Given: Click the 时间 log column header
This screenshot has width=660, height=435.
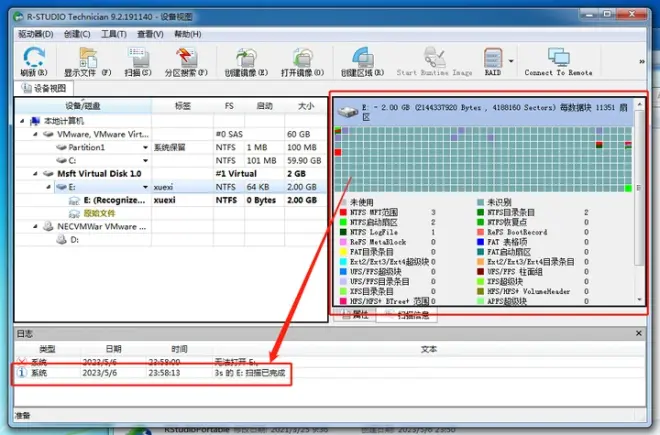Looking at the screenshot, I should 179,349.
